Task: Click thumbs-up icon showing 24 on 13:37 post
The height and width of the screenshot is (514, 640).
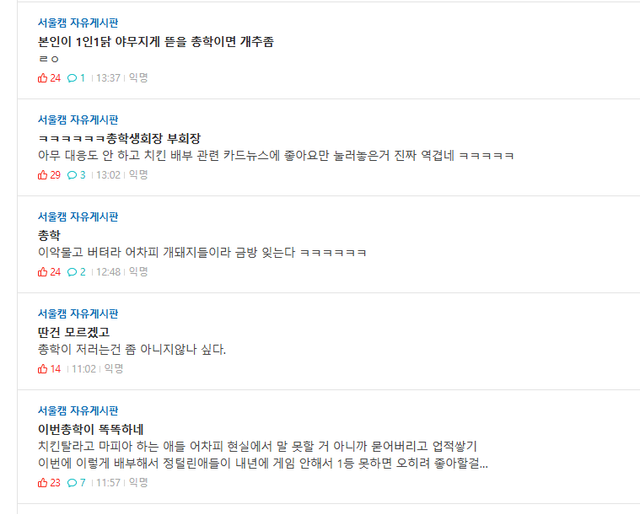Action: click(43, 78)
